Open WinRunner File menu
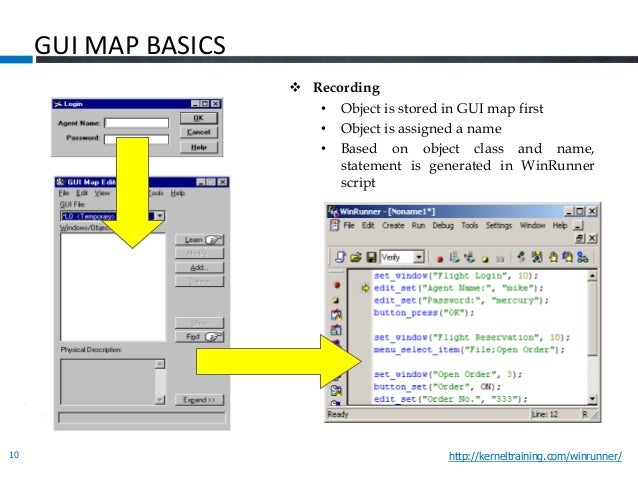 (349, 225)
